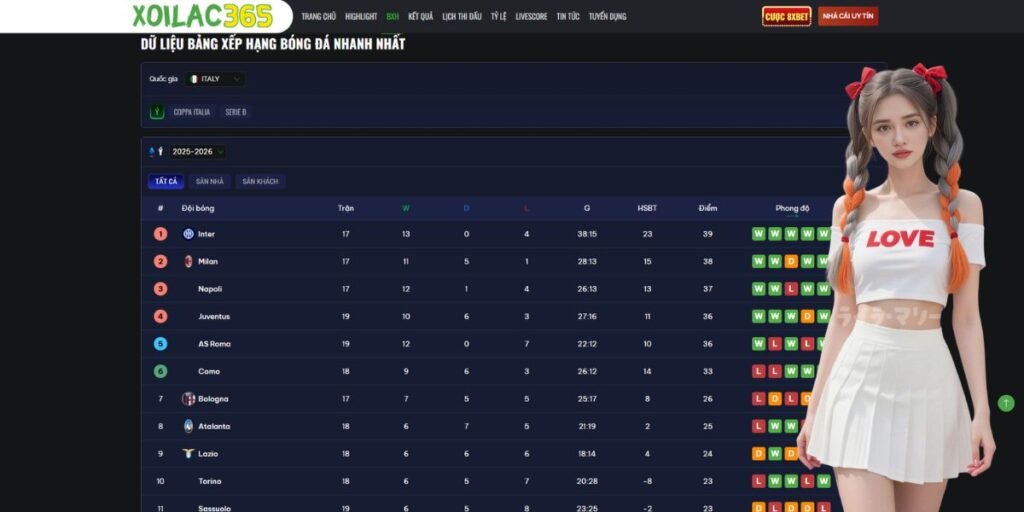
Task: Go to the Livescore menu item
Action: tap(531, 17)
